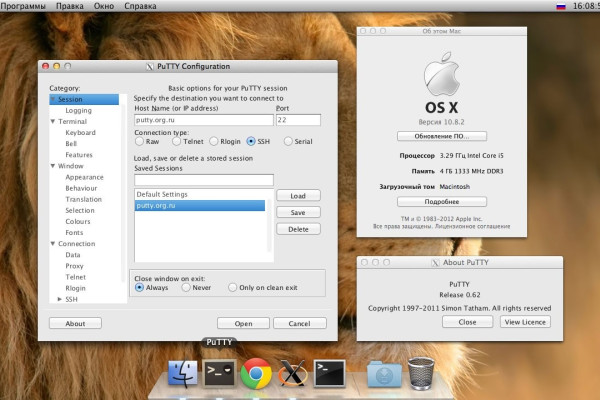
Task: Launch PuTTY terminal icon in dock
Action: [219, 373]
